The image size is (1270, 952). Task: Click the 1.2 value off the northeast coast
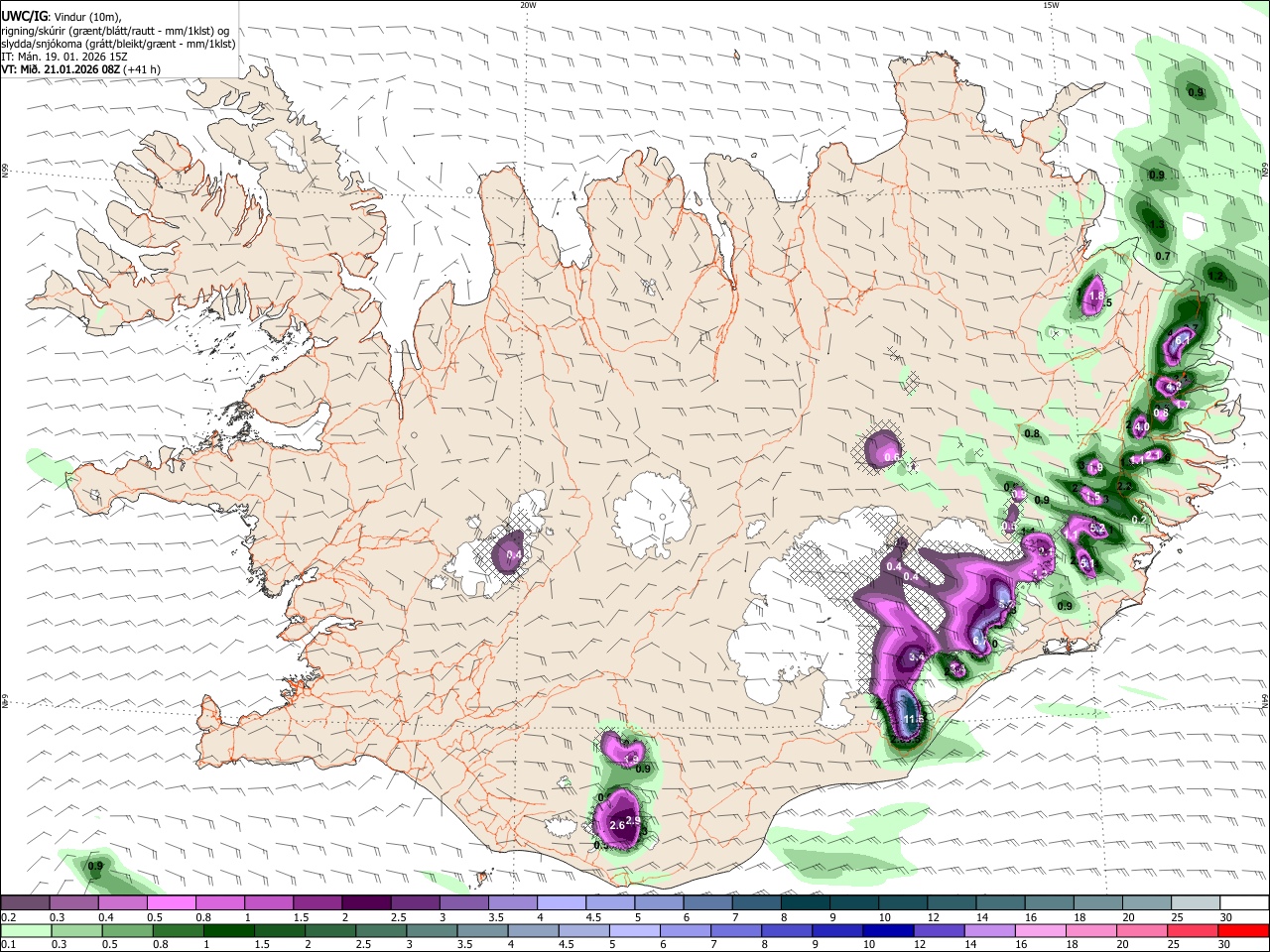(x=1215, y=276)
